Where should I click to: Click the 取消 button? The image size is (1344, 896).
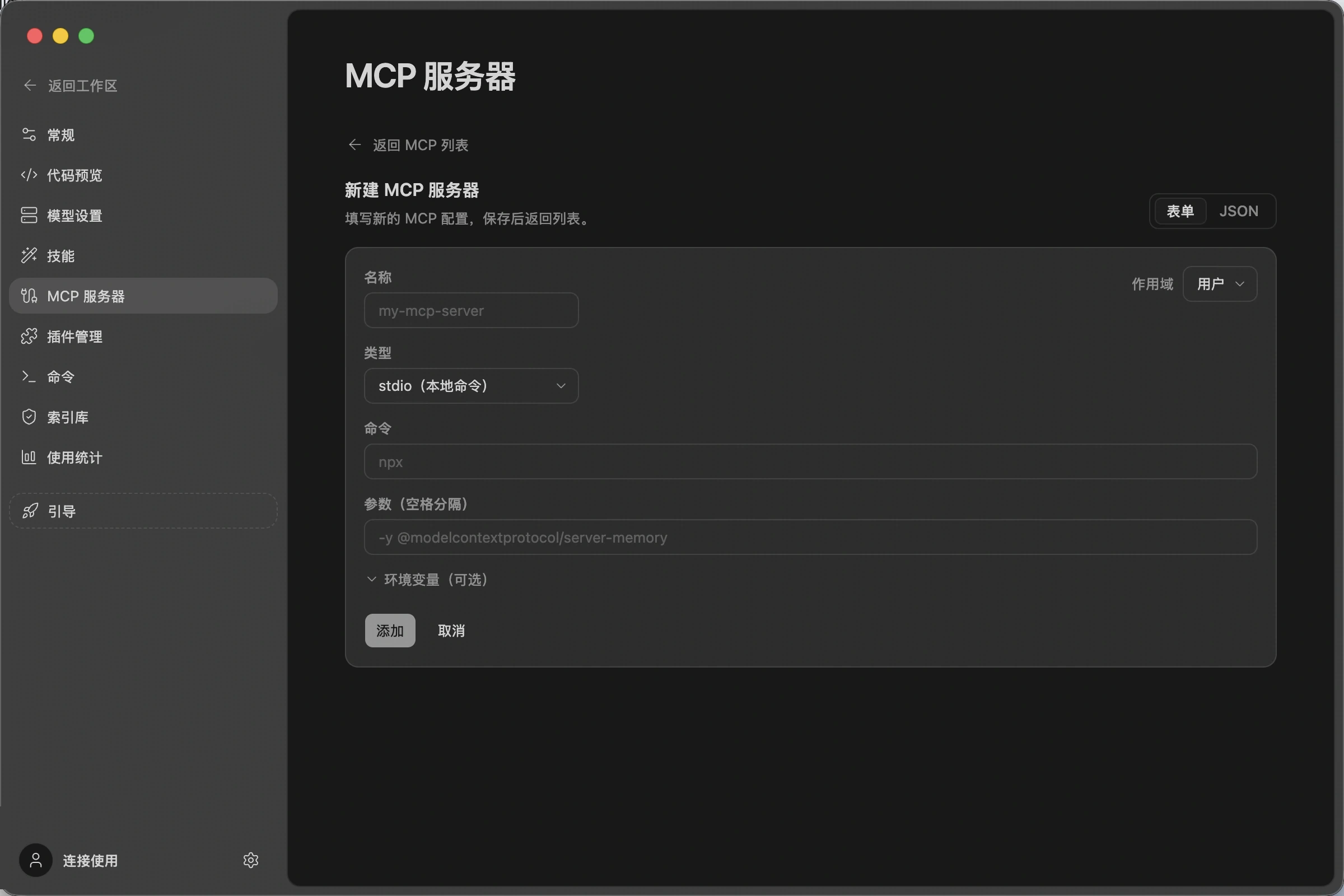(451, 631)
